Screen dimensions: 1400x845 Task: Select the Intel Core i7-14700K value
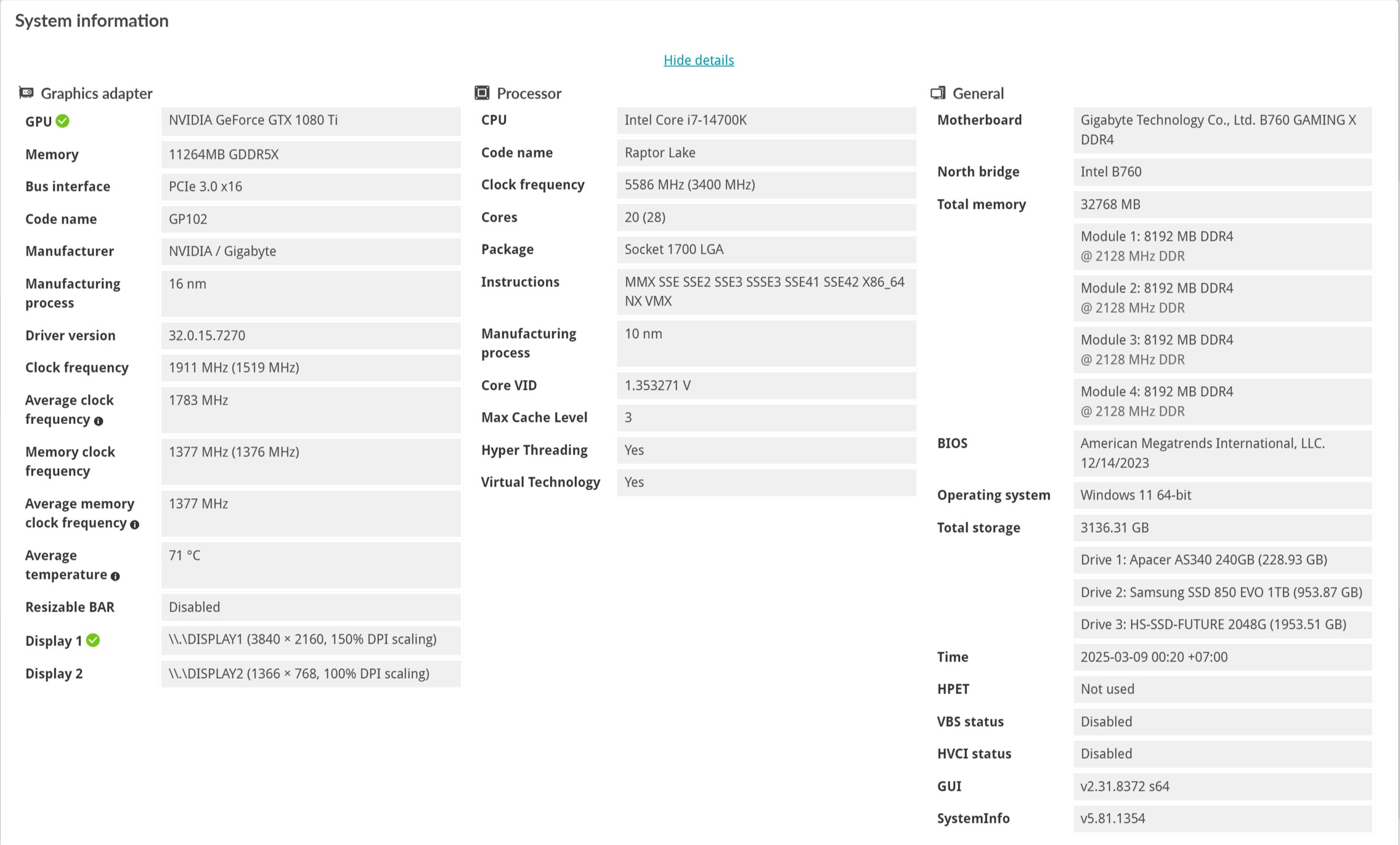tap(767, 120)
